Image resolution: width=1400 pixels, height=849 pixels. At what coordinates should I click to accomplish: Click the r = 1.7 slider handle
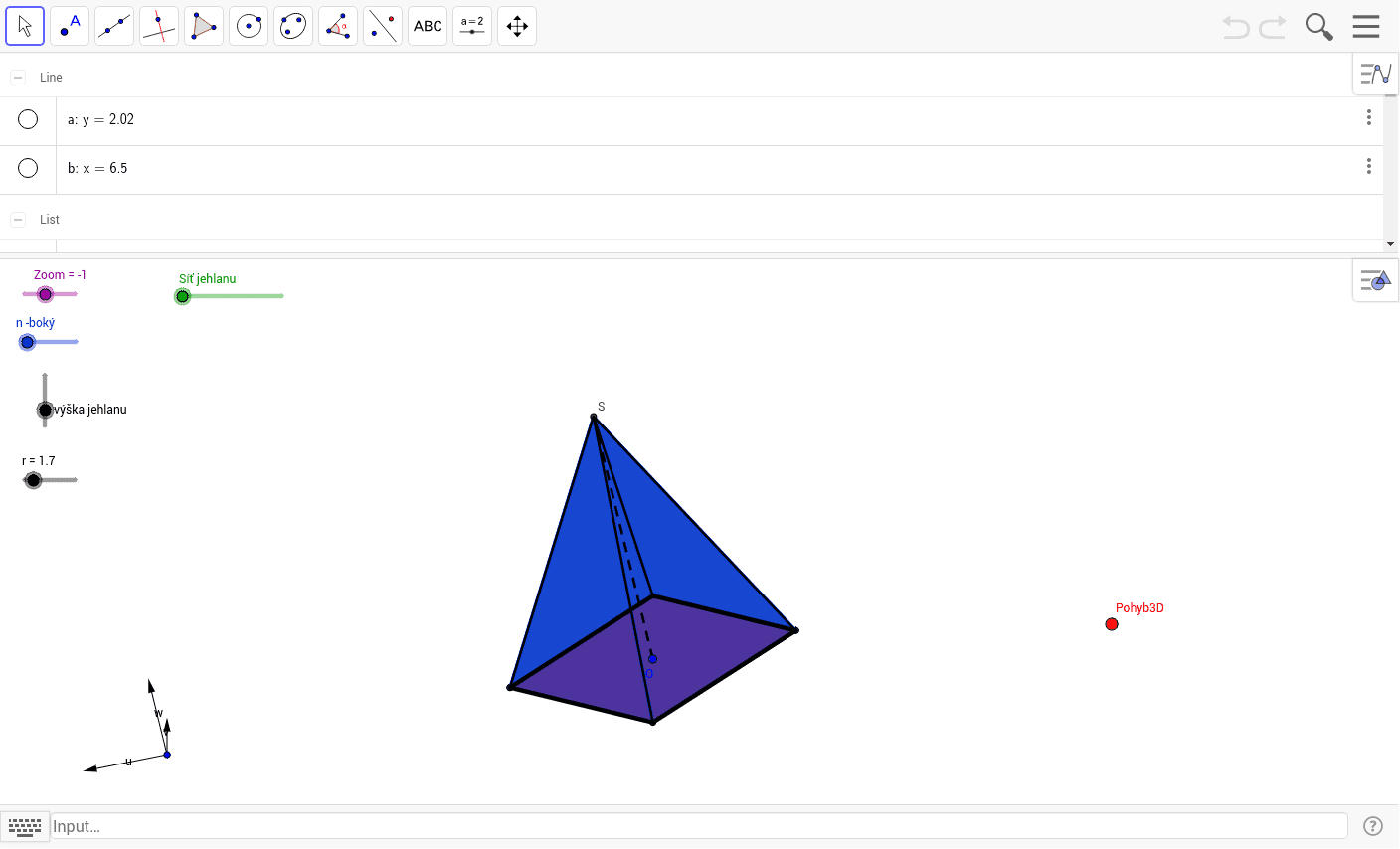click(x=34, y=480)
